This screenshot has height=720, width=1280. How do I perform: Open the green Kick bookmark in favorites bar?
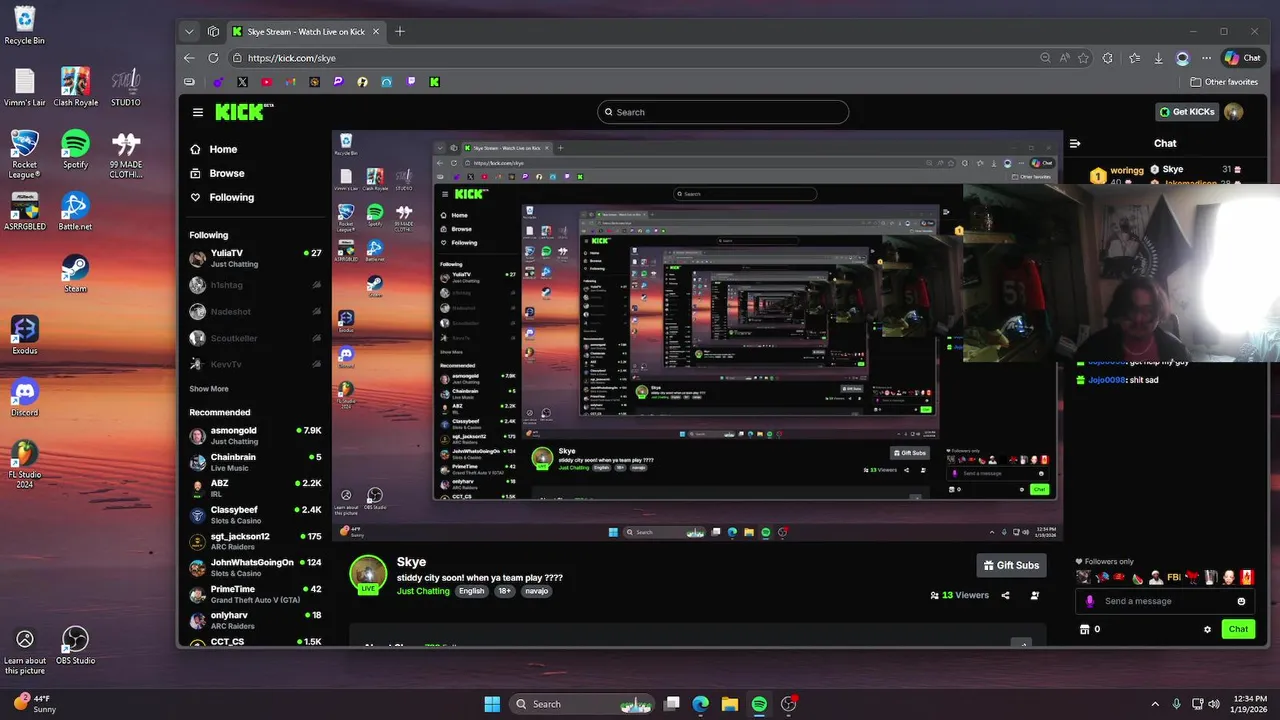(x=435, y=82)
